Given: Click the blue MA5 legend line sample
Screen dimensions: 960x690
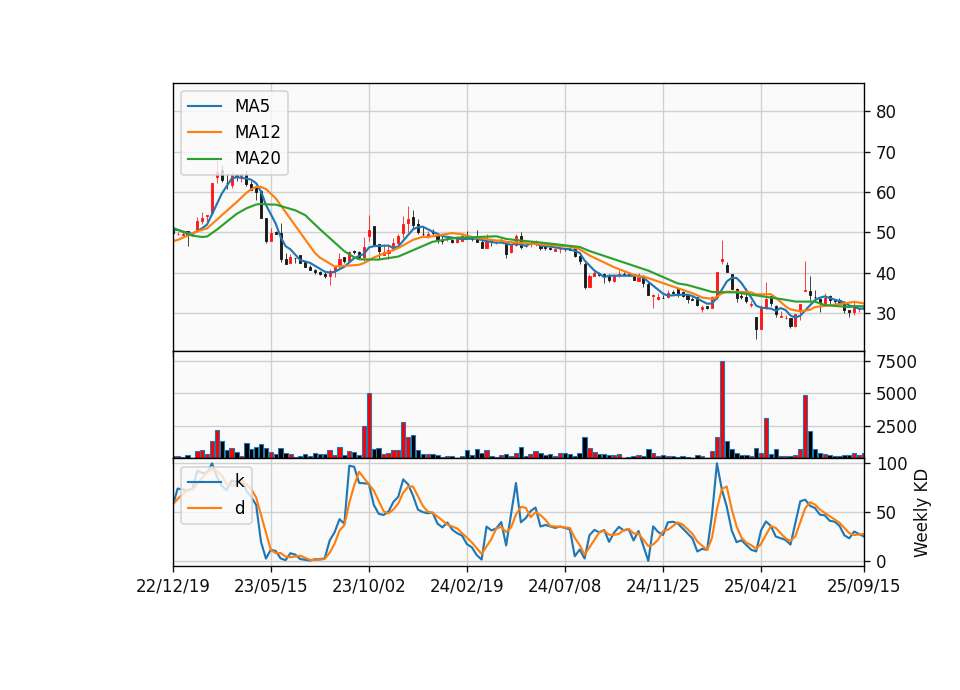Looking at the screenshot, I should pos(204,106).
